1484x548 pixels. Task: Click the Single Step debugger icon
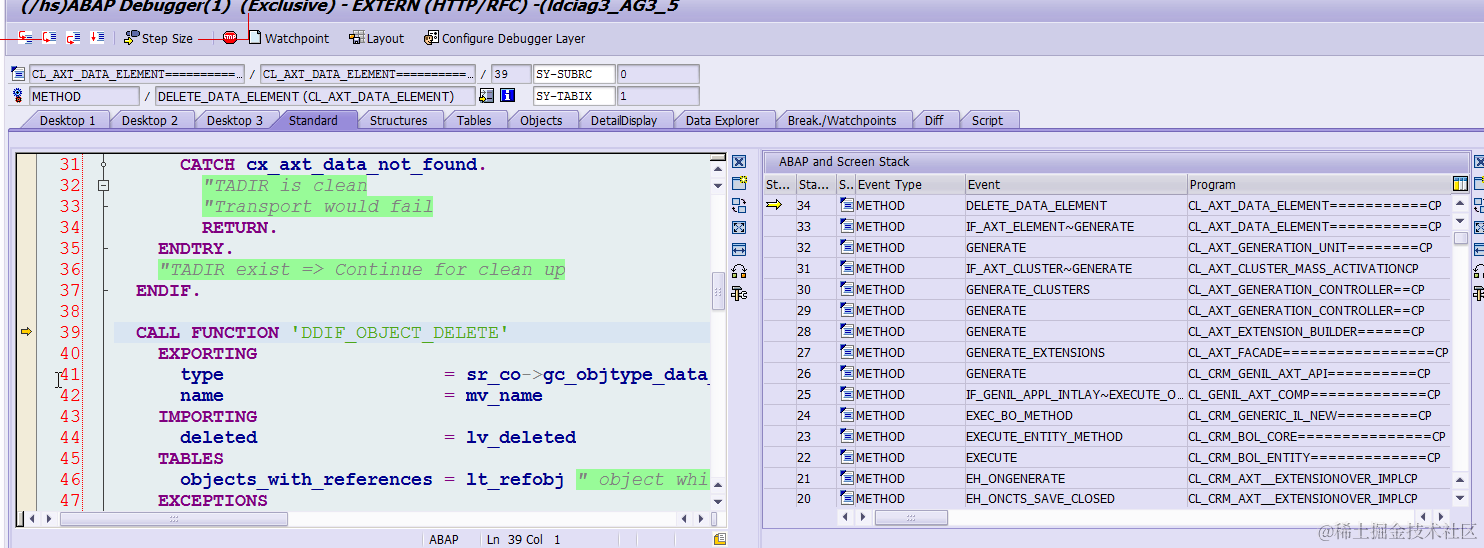[x=25, y=38]
